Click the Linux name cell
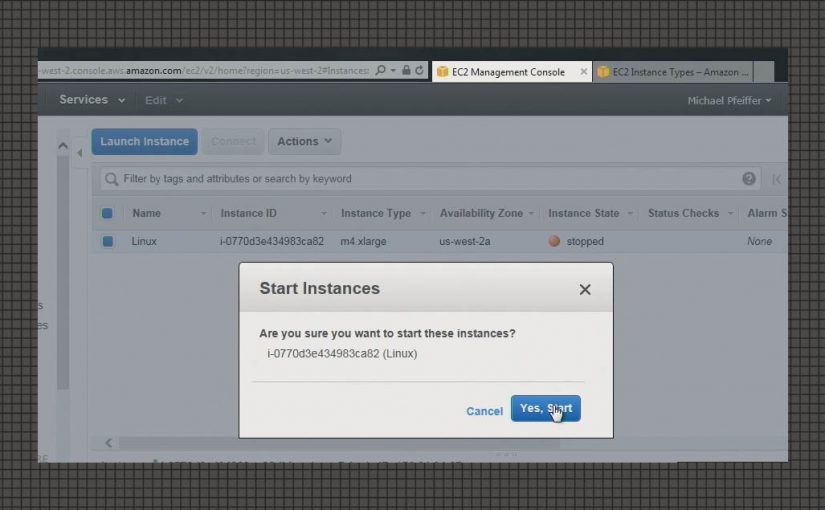This screenshot has height=510, width=825. pyautogui.click(x=144, y=241)
